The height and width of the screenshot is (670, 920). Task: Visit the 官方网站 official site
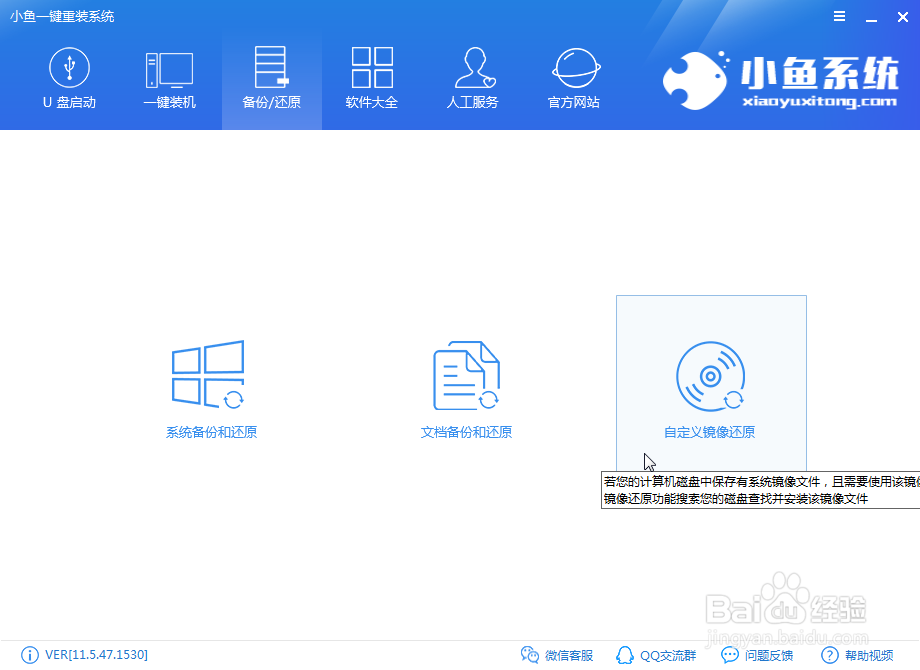pyautogui.click(x=573, y=78)
